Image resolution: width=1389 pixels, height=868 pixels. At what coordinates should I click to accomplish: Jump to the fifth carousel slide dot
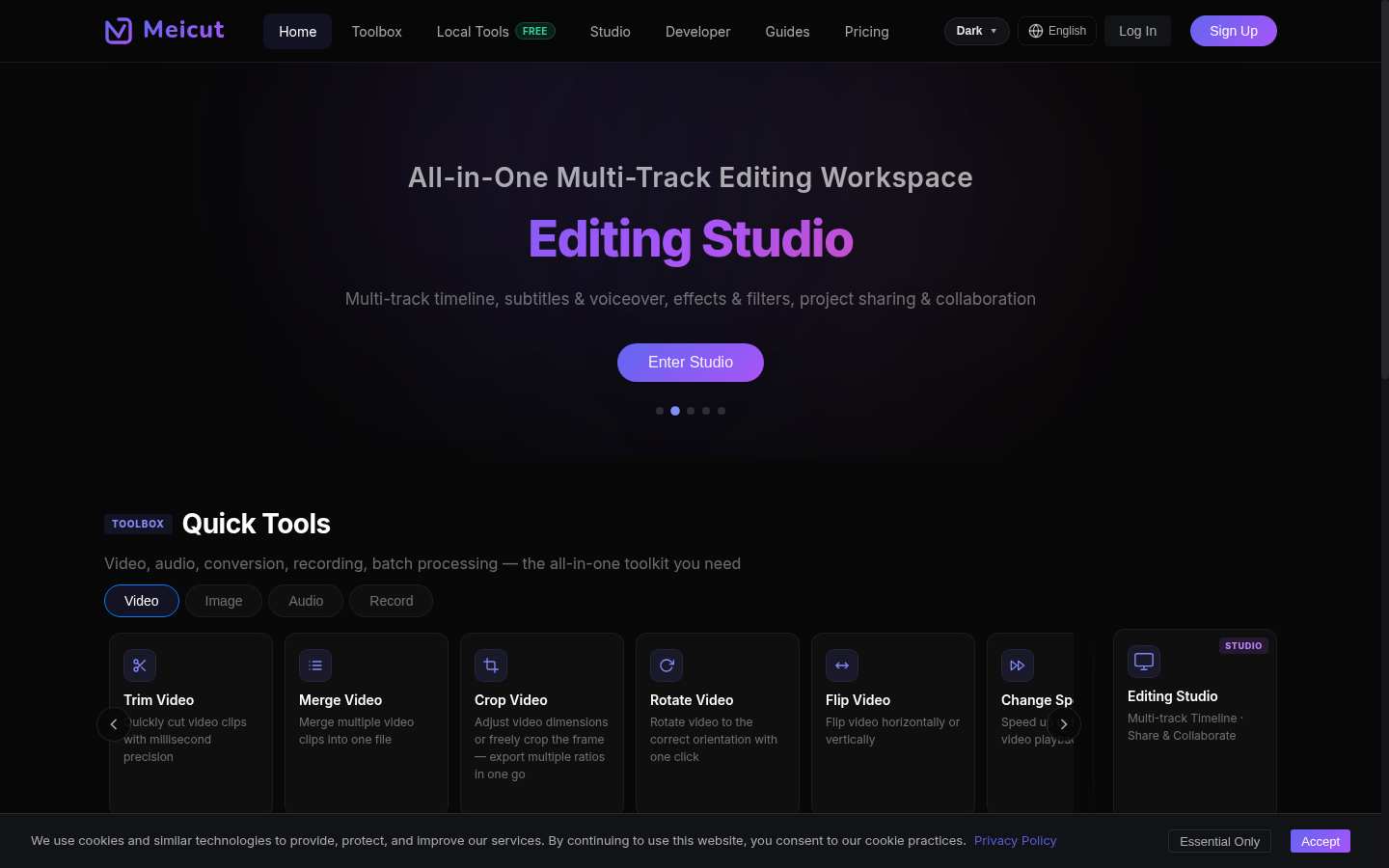pyautogui.click(x=722, y=411)
